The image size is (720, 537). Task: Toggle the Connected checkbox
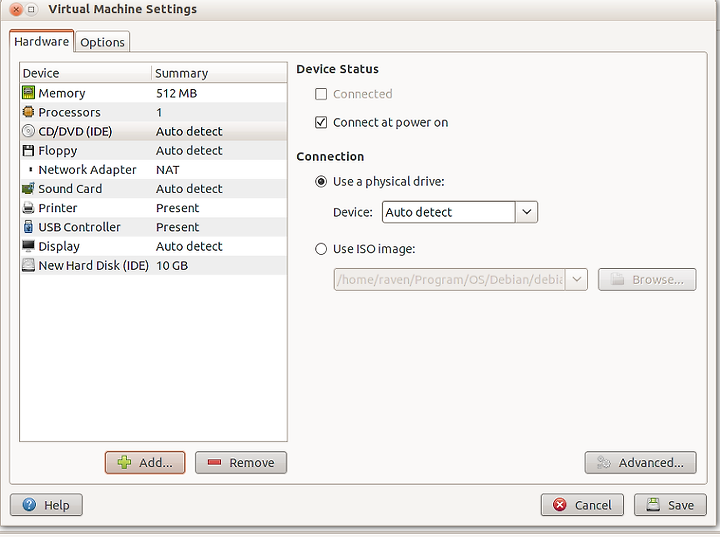pyautogui.click(x=321, y=94)
